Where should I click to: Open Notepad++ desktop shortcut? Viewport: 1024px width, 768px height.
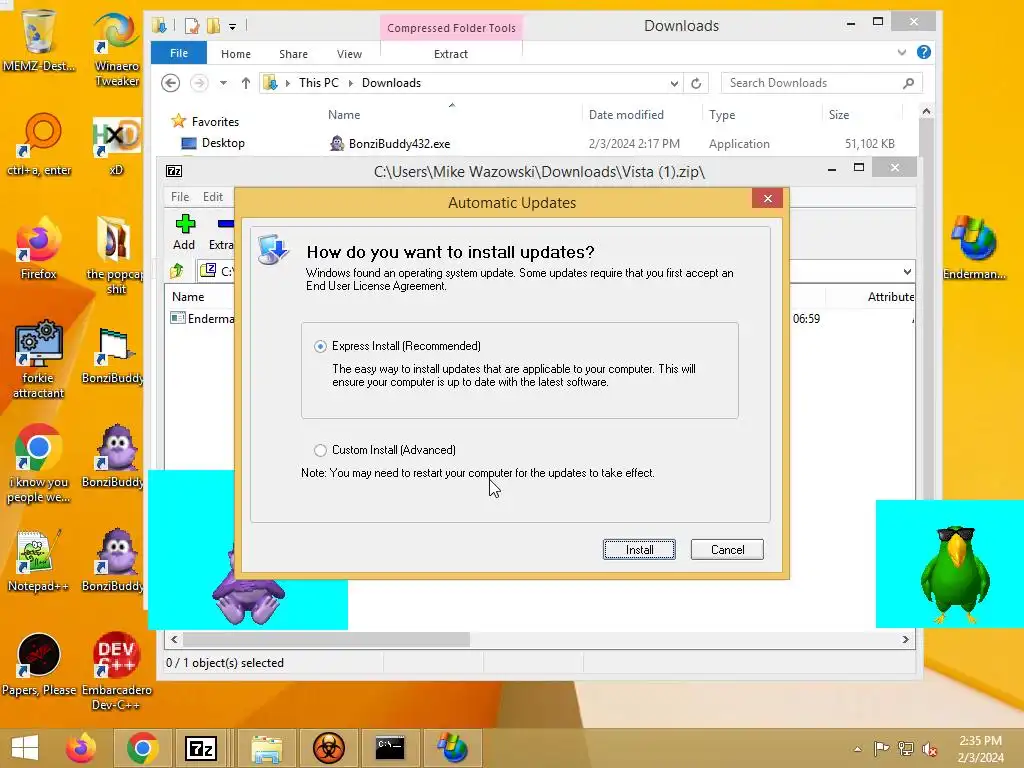tap(39, 560)
